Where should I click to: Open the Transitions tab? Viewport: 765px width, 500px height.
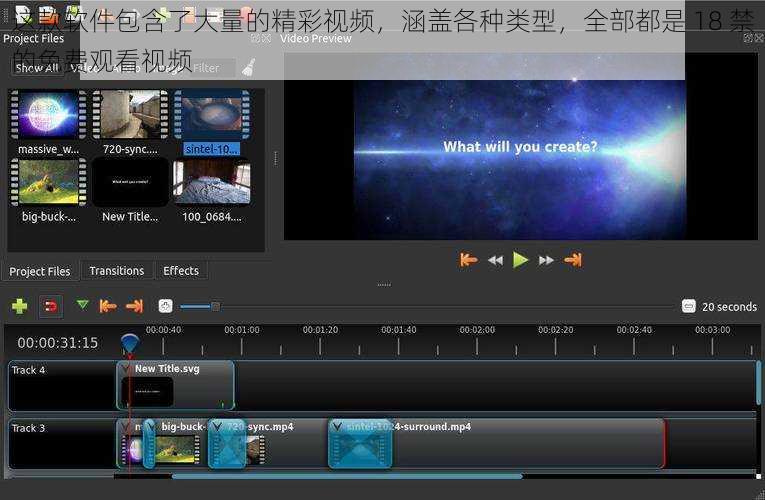[117, 271]
